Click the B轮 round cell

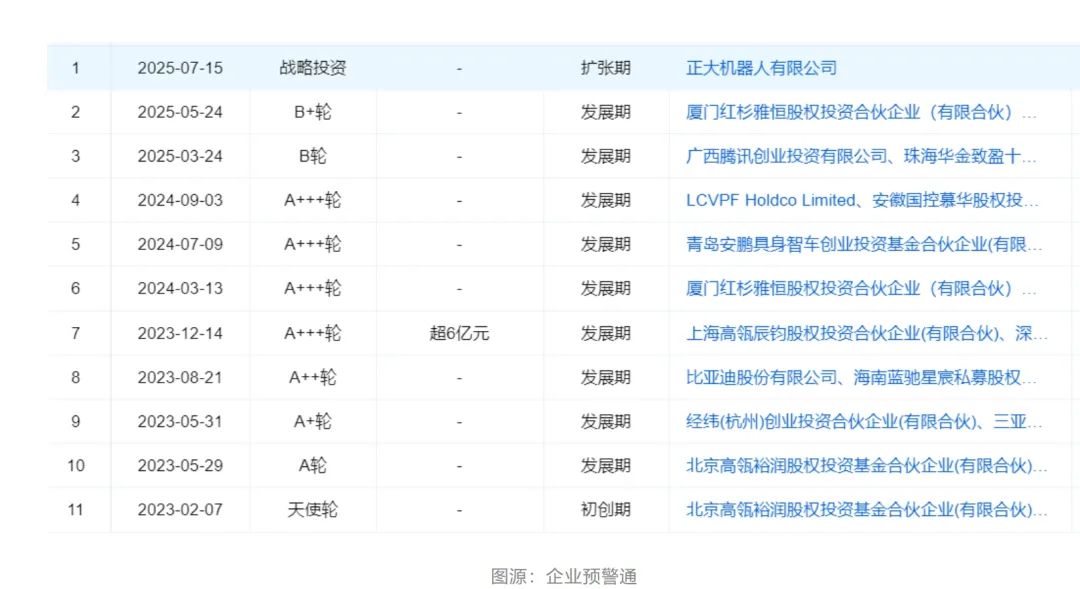[x=313, y=156]
